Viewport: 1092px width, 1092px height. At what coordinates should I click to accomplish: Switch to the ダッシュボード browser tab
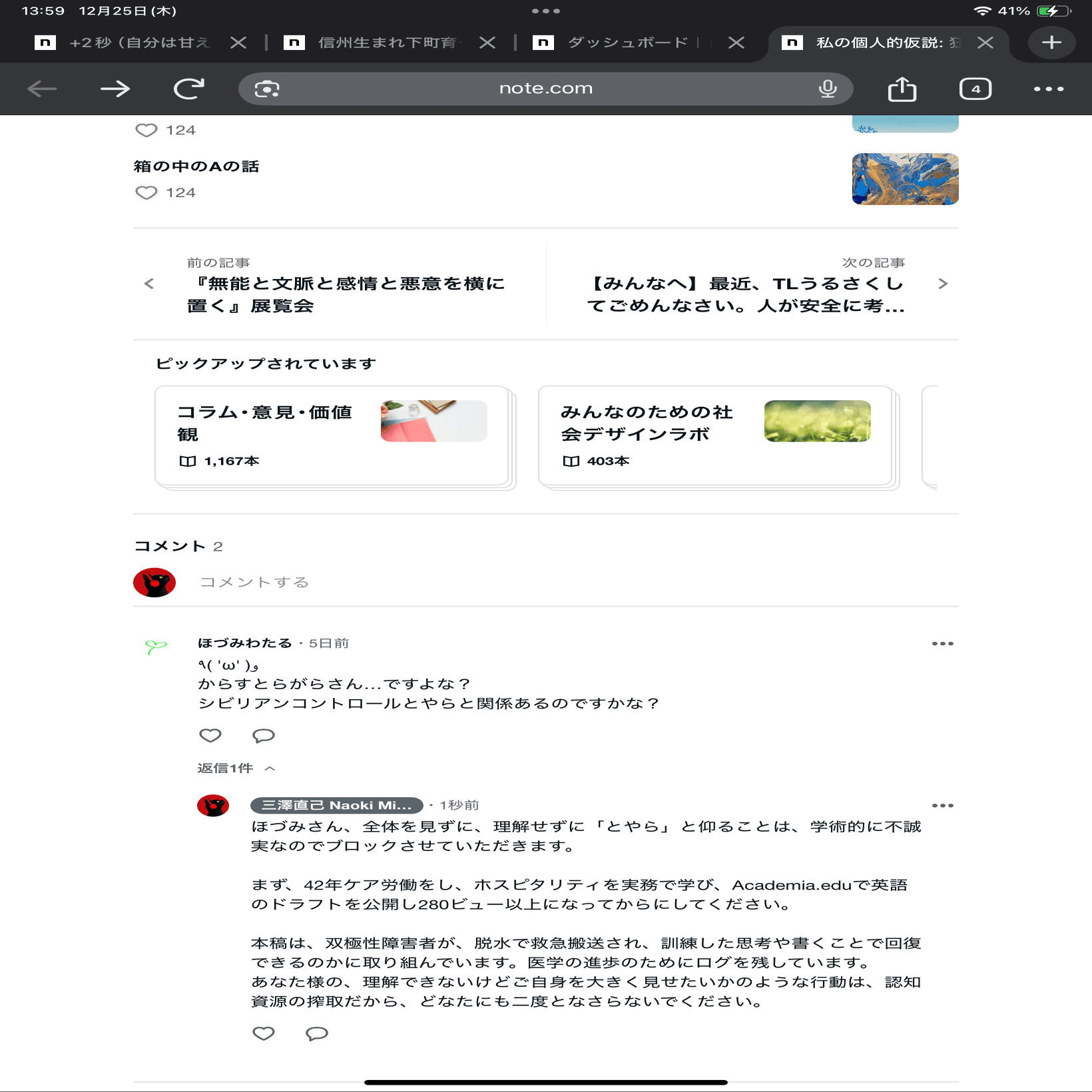(626, 43)
